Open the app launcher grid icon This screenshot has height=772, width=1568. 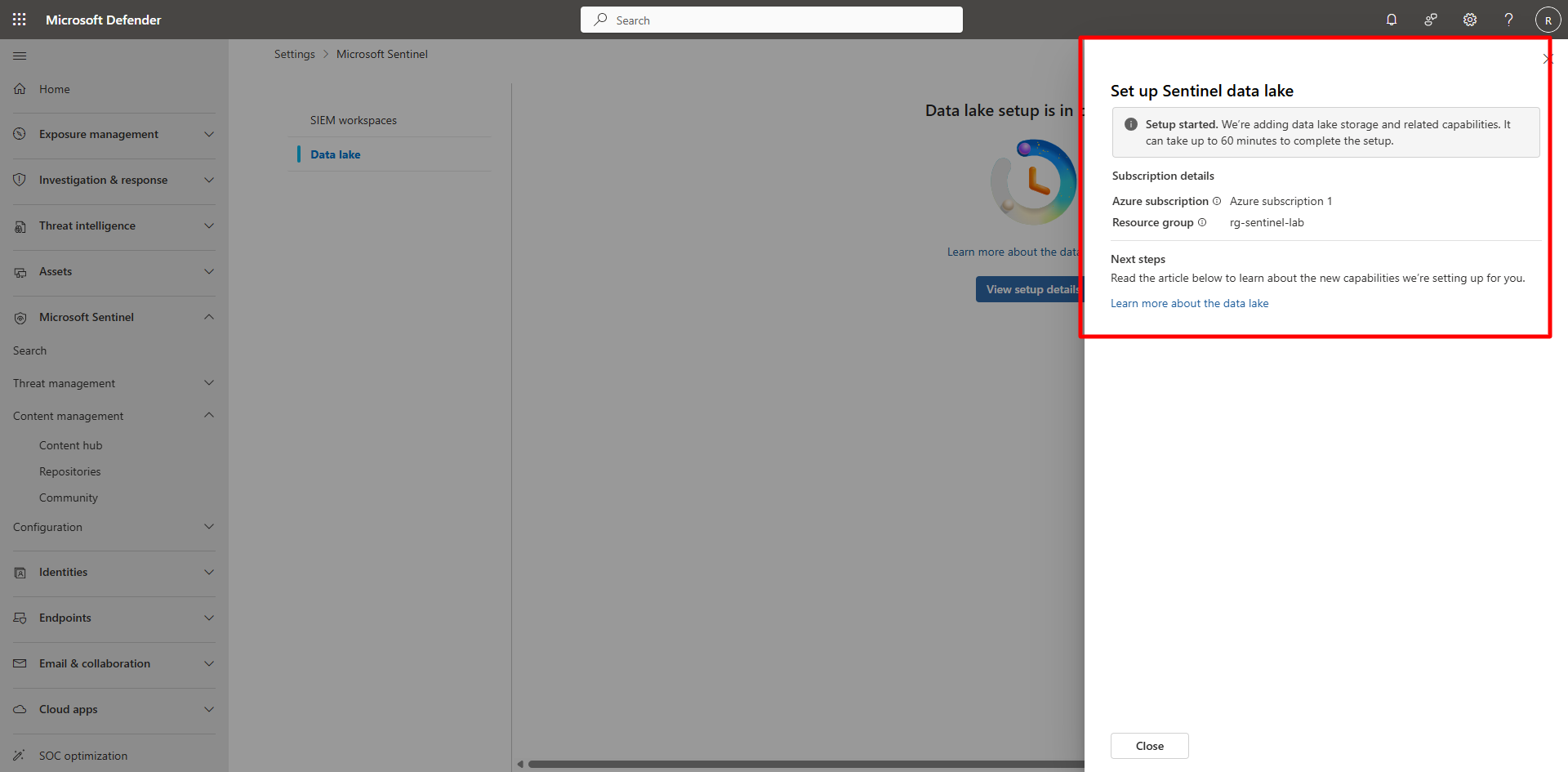[x=20, y=20]
